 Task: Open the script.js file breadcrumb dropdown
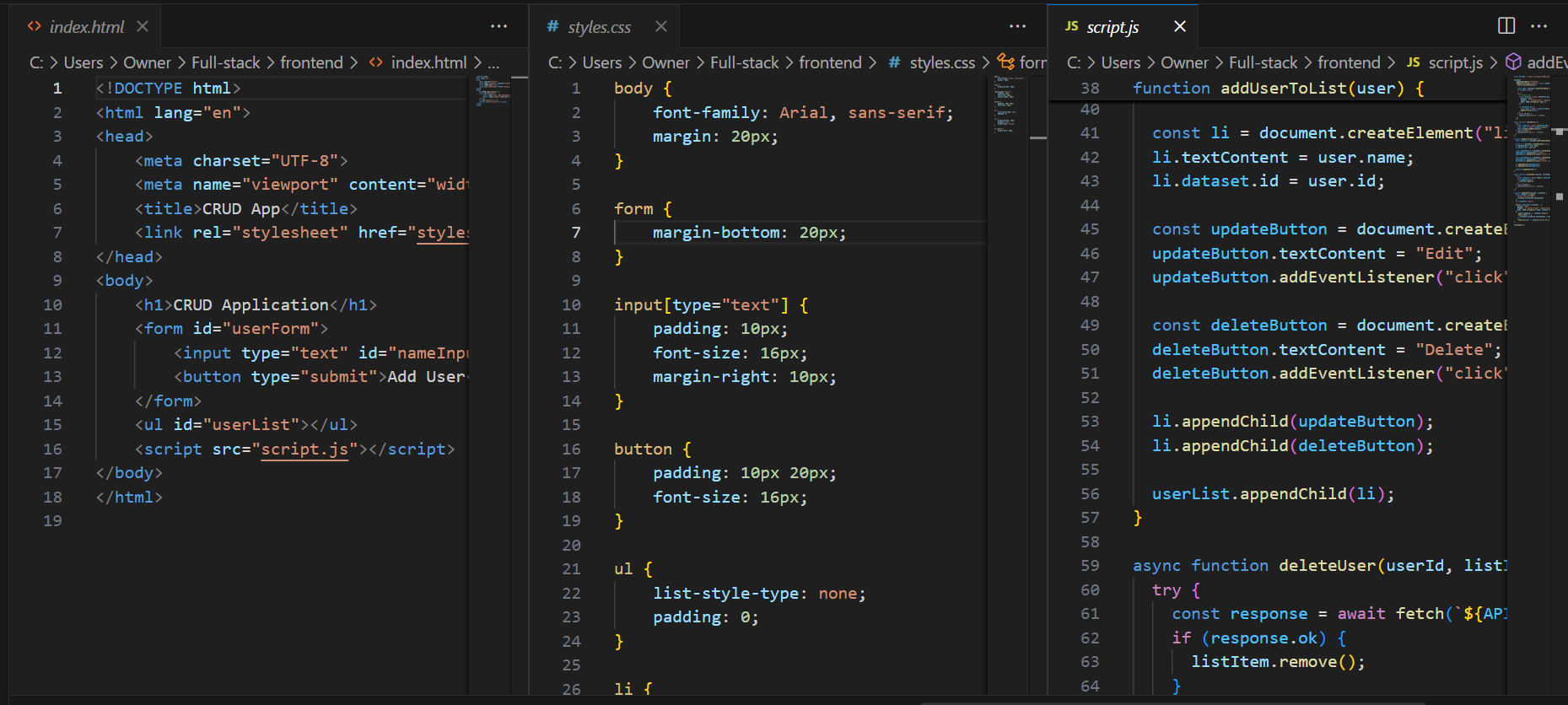pyautogui.click(x=1456, y=62)
